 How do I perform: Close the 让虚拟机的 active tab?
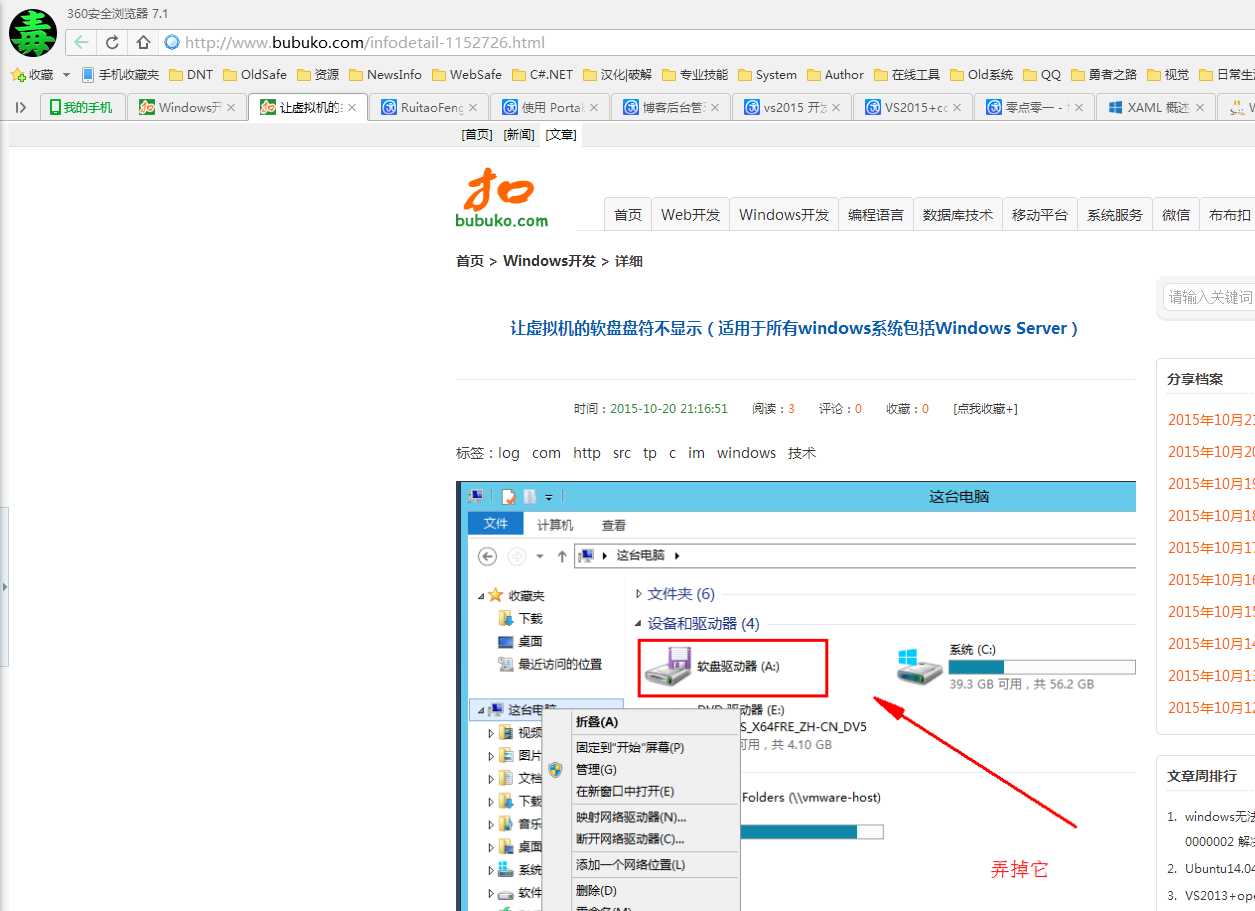pyautogui.click(x=352, y=107)
